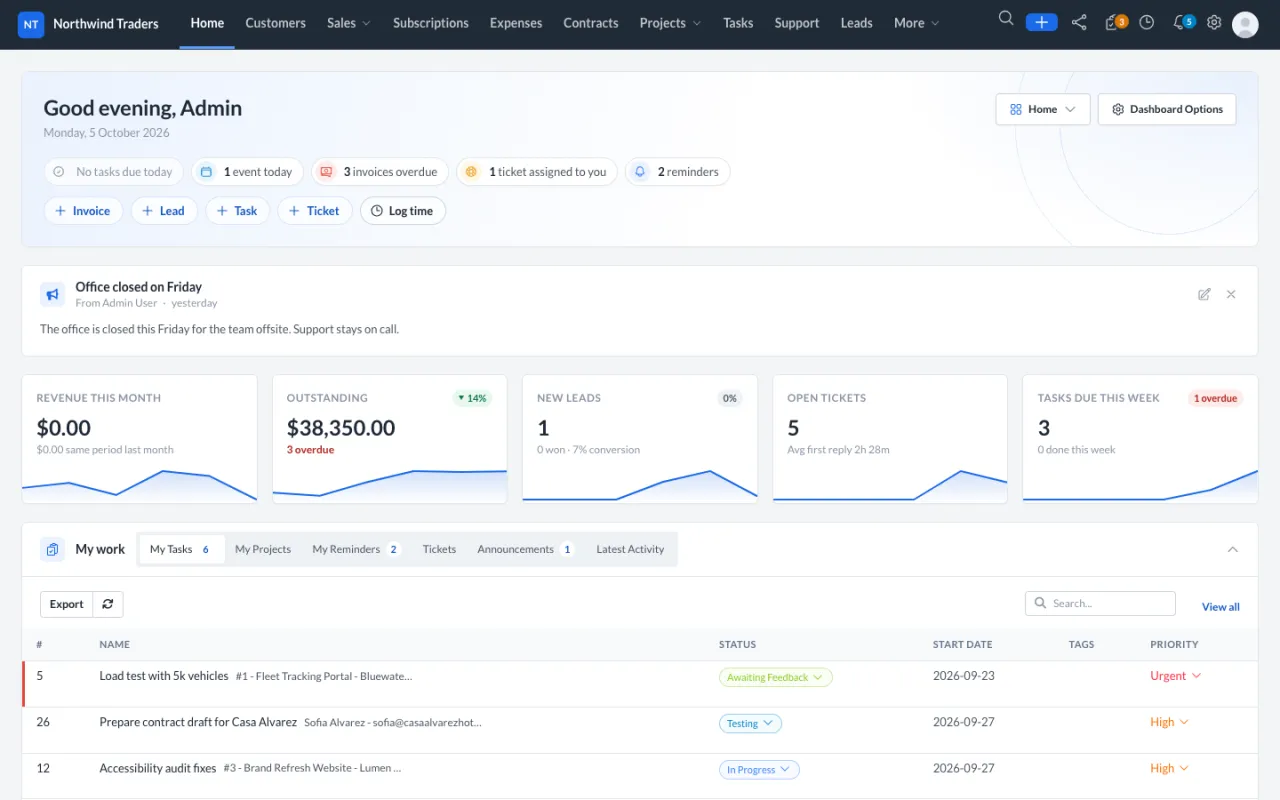Open task Load test with 5k vehicles
The height and width of the screenshot is (800, 1280).
pyautogui.click(x=164, y=676)
